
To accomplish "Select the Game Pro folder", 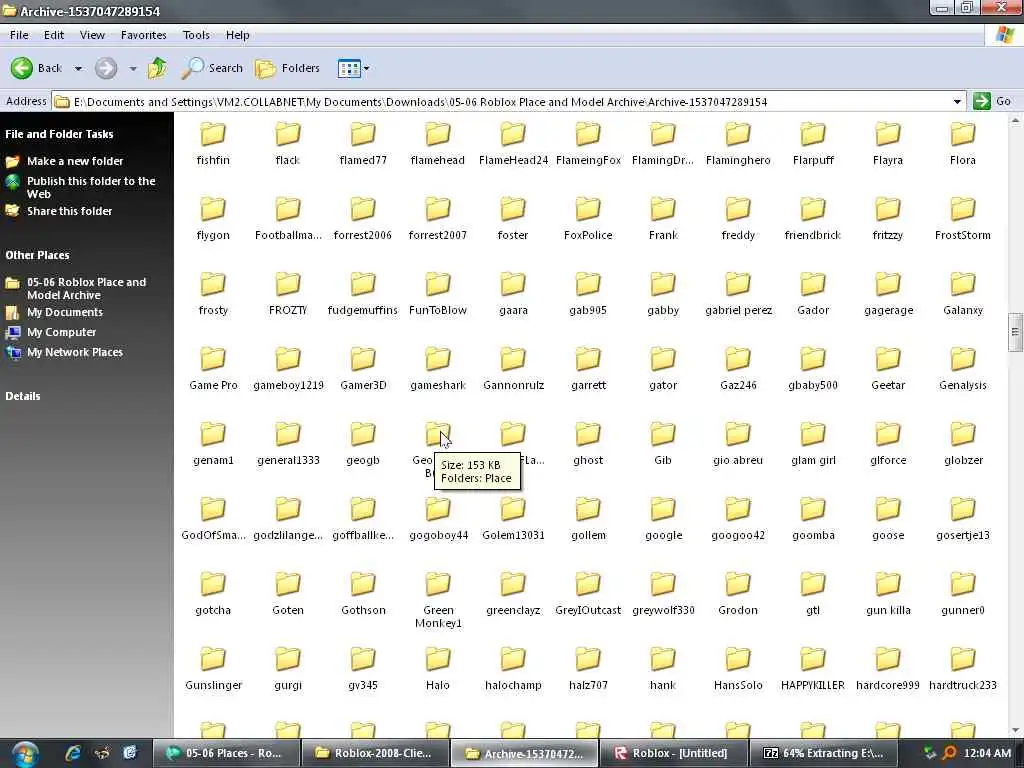I will [x=213, y=369].
